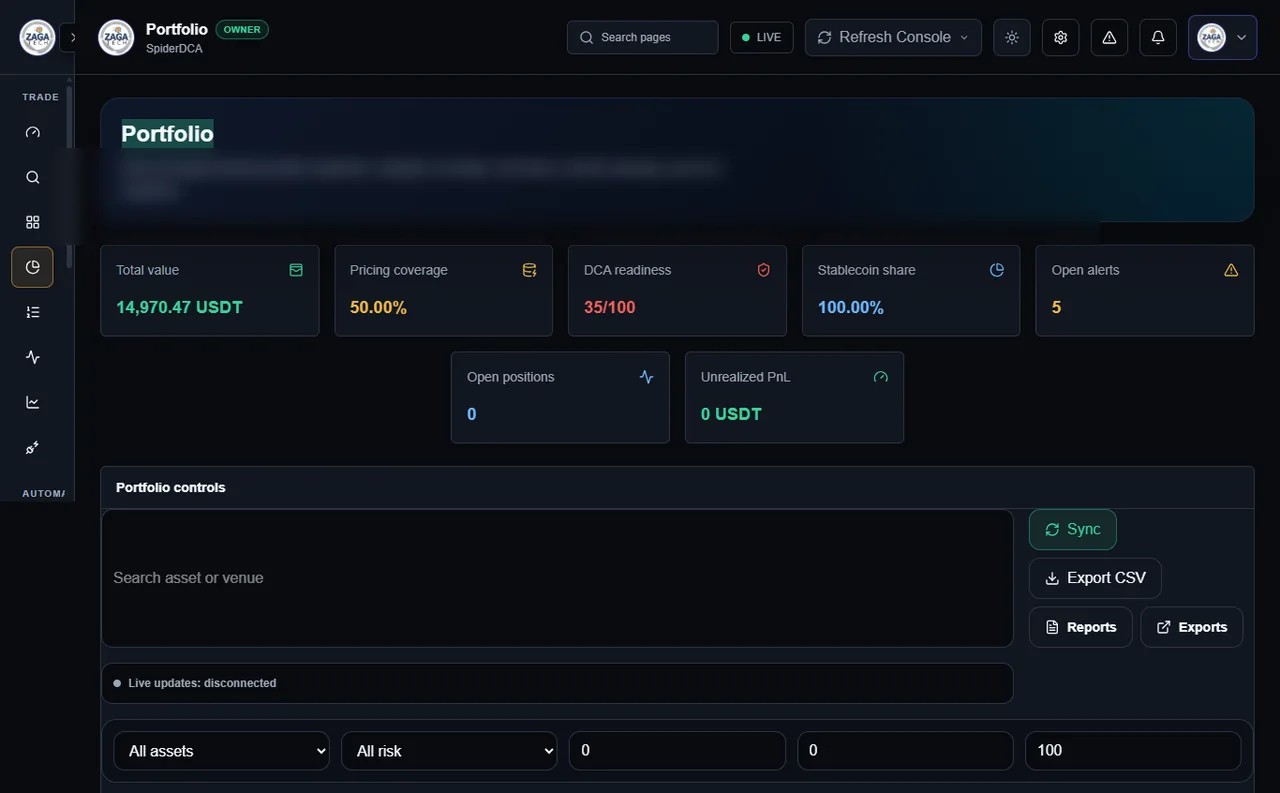Open the grid apps icon in sidebar
Image resolution: width=1280 pixels, height=793 pixels.
pos(32,222)
